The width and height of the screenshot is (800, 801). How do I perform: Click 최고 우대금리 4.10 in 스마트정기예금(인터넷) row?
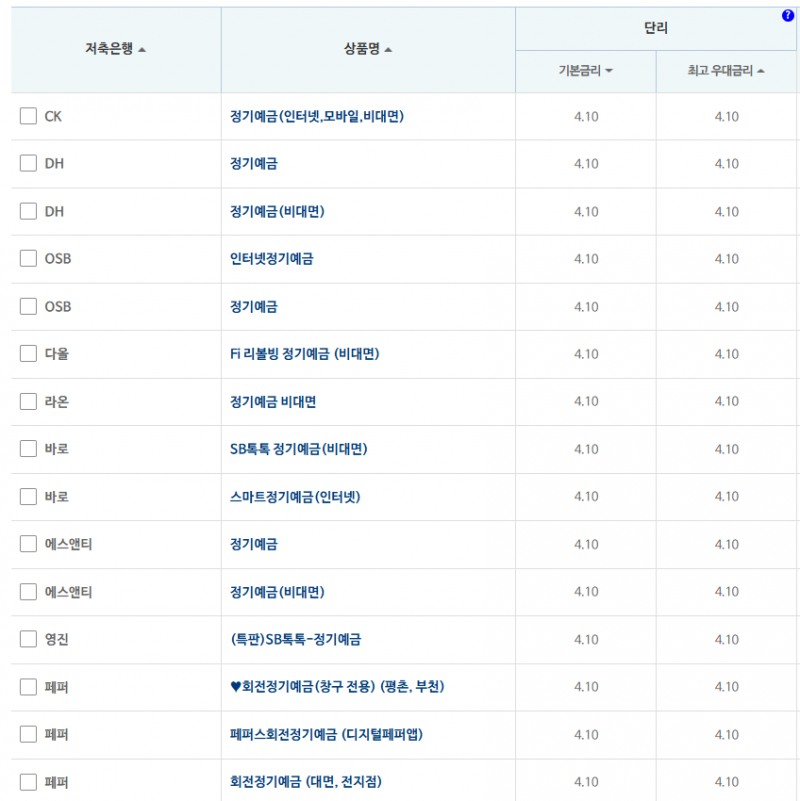tap(726, 497)
